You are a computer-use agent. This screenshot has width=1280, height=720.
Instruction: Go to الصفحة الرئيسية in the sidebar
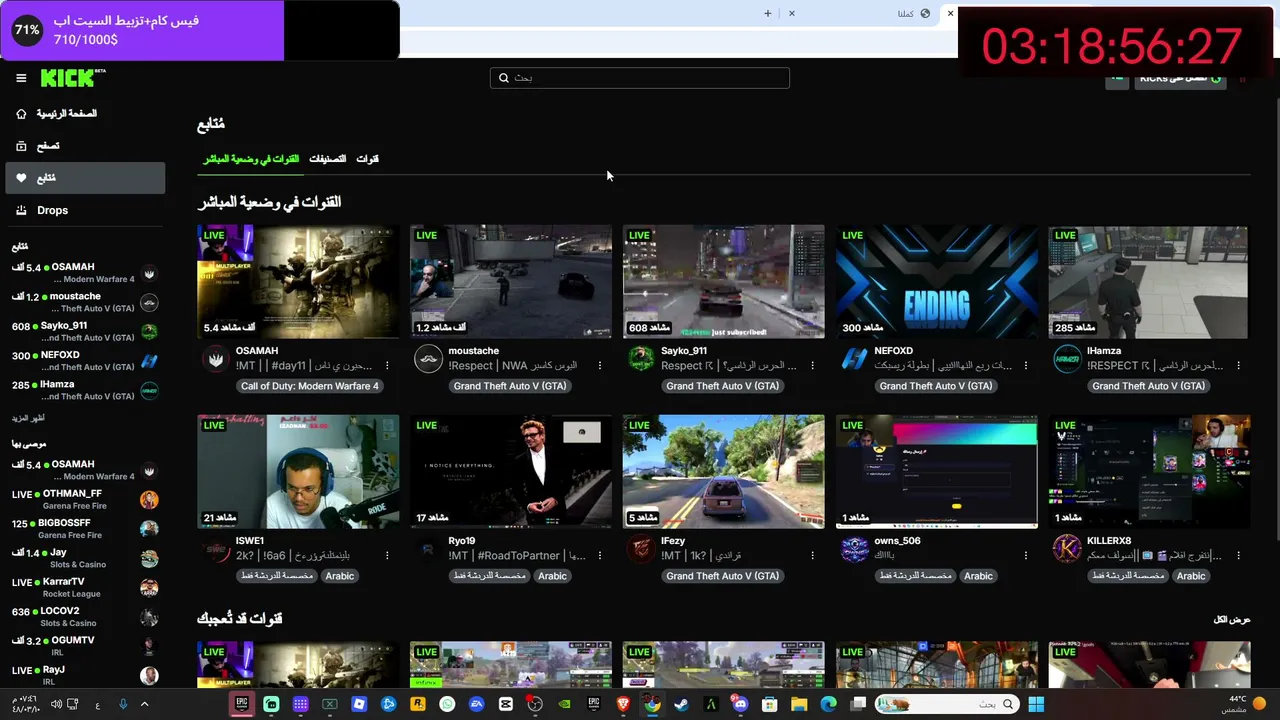85,114
